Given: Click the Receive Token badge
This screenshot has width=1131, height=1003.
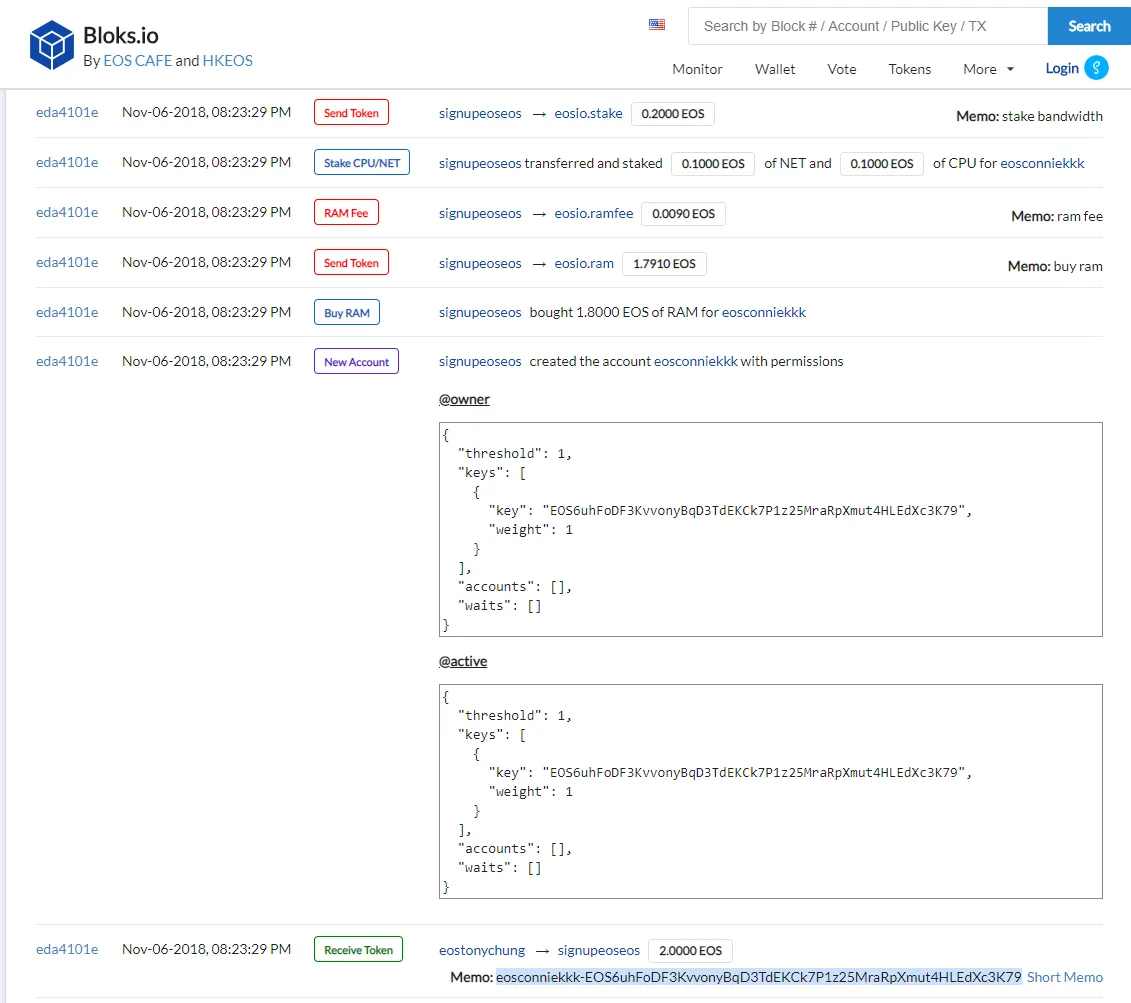Looking at the screenshot, I should [x=358, y=949].
